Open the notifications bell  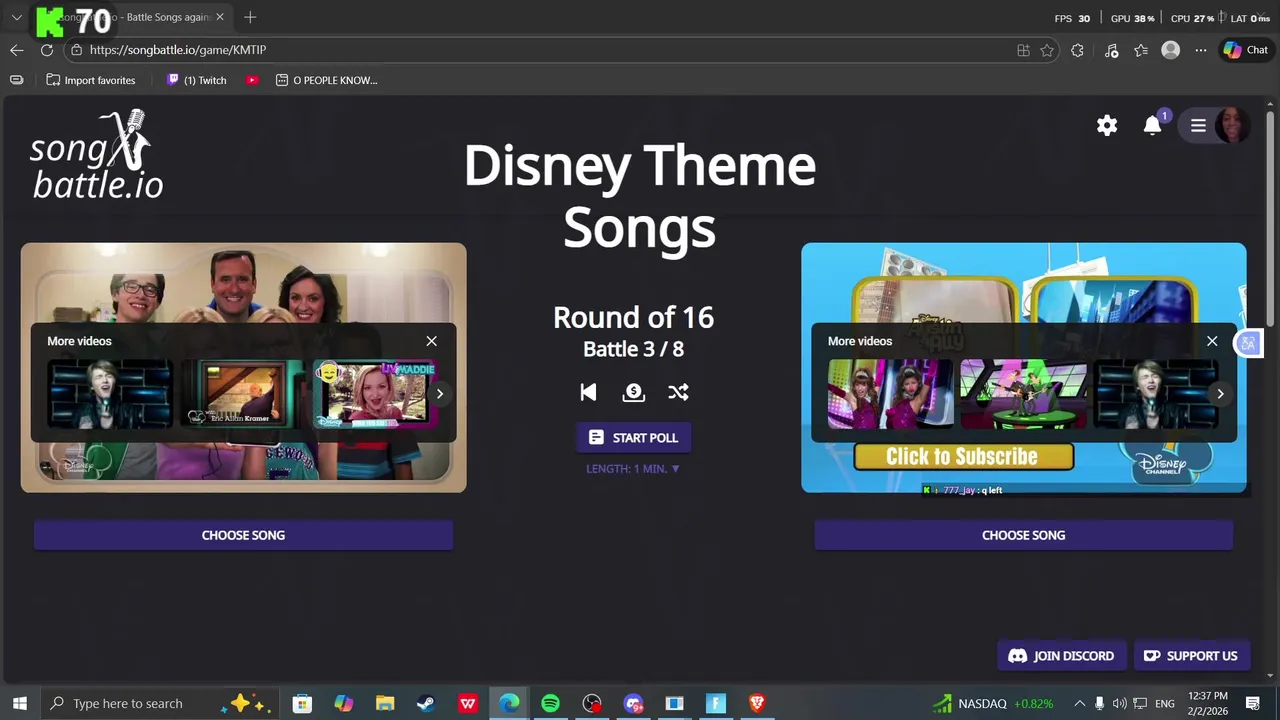(x=1153, y=125)
